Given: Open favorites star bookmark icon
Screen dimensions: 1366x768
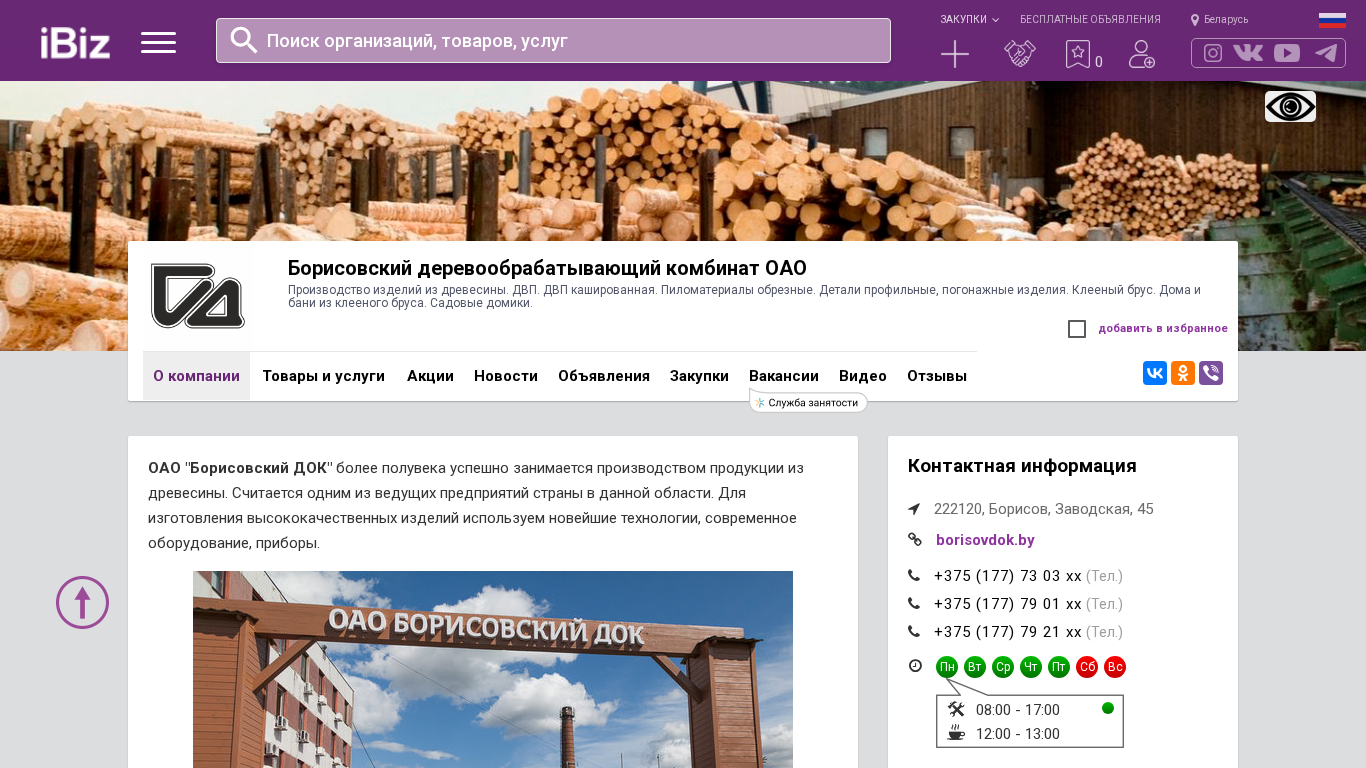Looking at the screenshot, I should pyautogui.click(x=1077, y=54).
